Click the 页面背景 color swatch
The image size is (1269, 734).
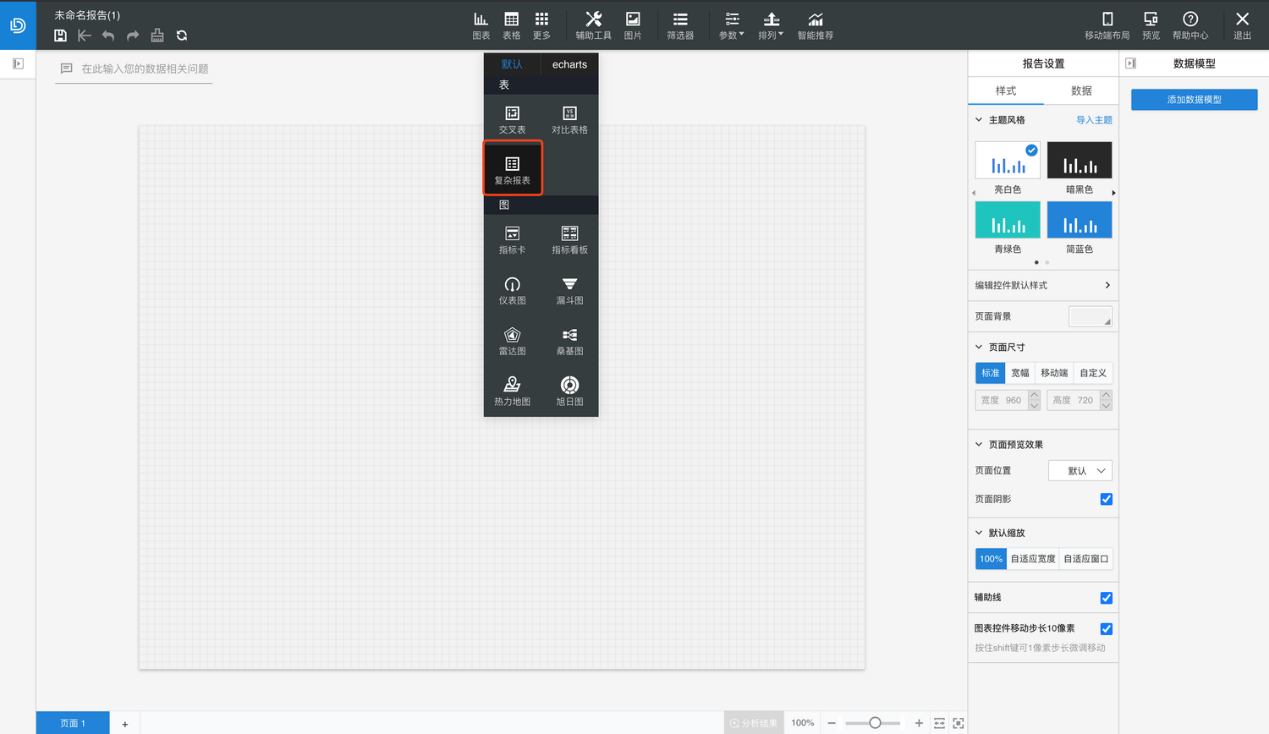[x=1090, y=317]
